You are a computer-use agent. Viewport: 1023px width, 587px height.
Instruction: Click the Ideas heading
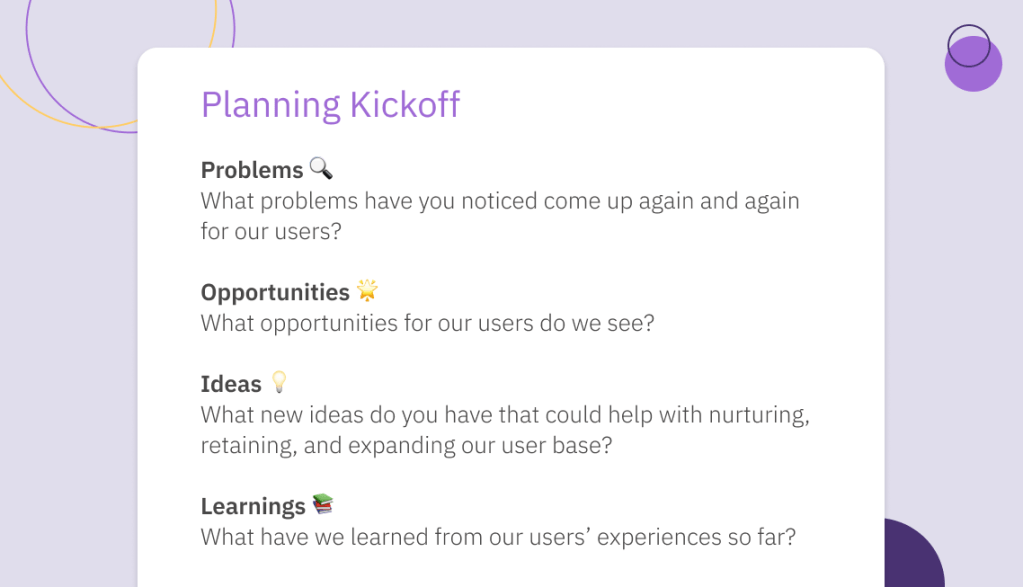pos(231,384)
